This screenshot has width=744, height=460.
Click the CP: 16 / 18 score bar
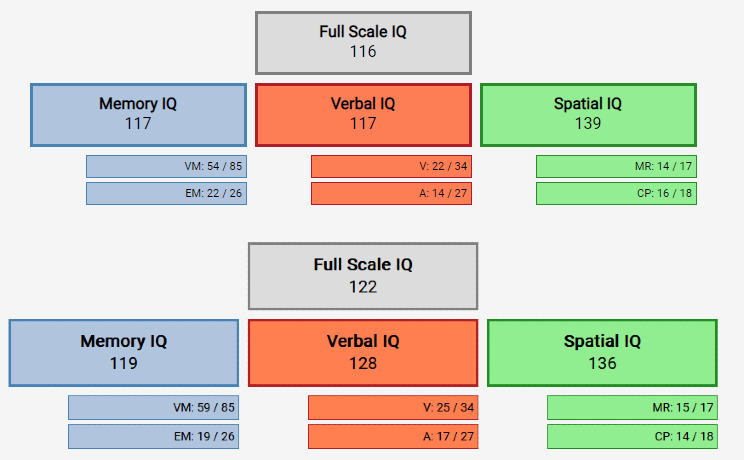[616, 193]
